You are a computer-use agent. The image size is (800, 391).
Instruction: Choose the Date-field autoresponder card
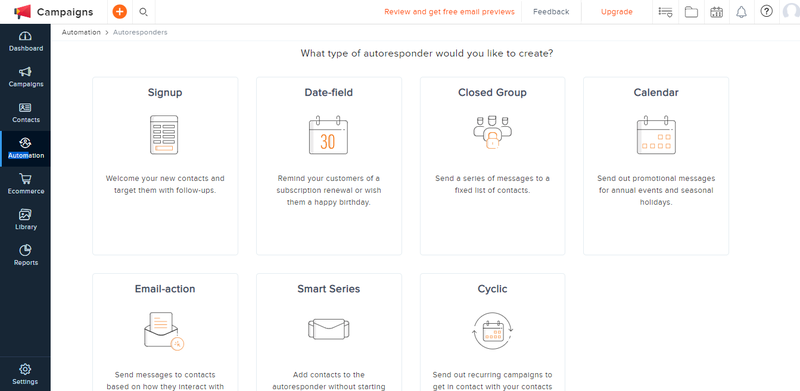click(329, 166)
